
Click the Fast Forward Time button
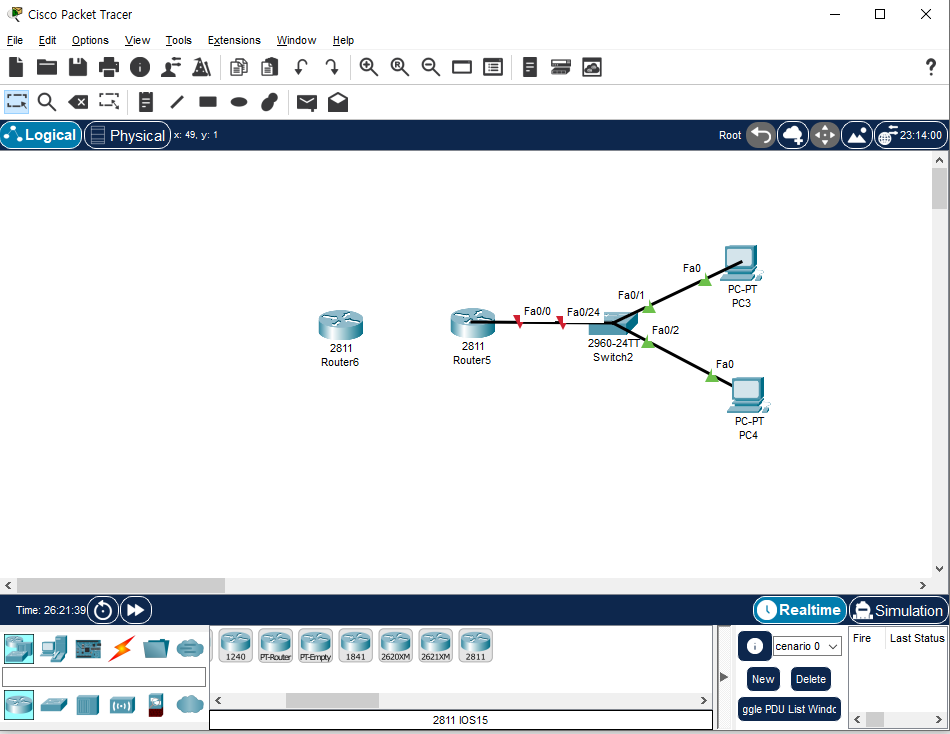pos(136,610)
